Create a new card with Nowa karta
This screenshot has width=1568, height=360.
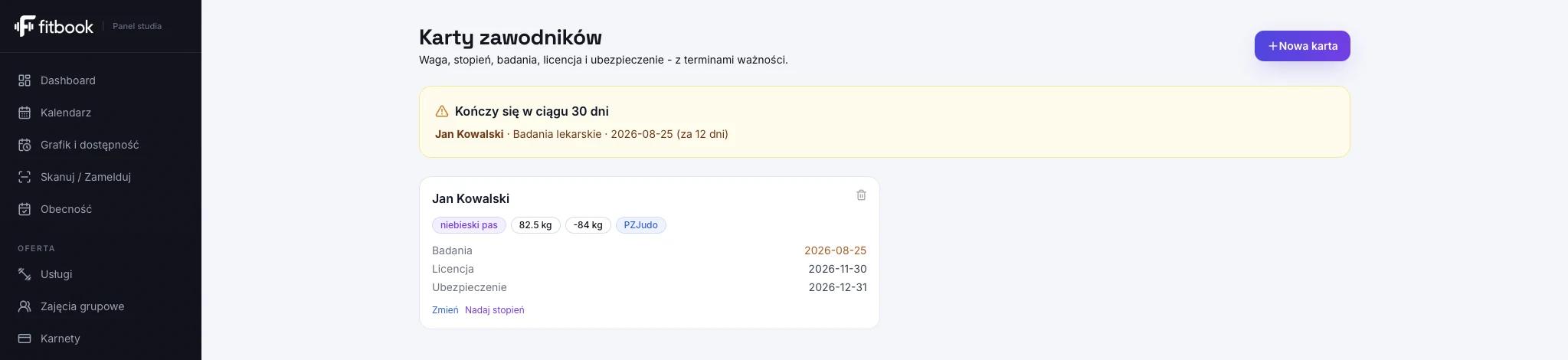1302,46
